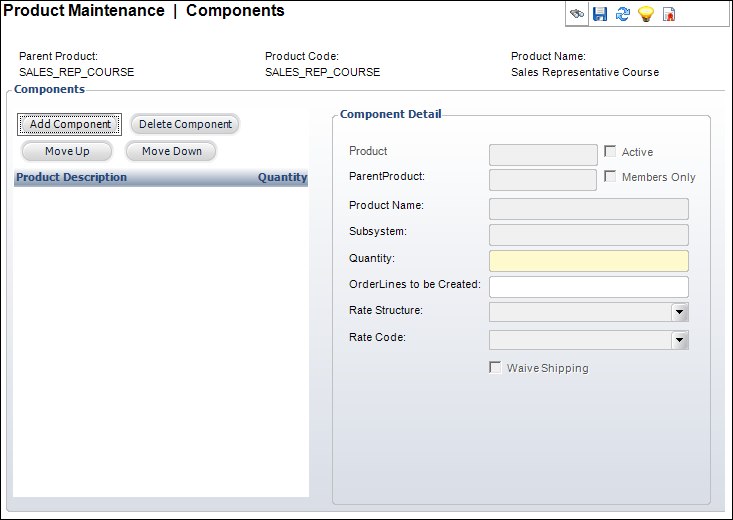Tick the Active checkbox
Screen dimensions: 733x520
pyautogui.click(x=610, y=151)
